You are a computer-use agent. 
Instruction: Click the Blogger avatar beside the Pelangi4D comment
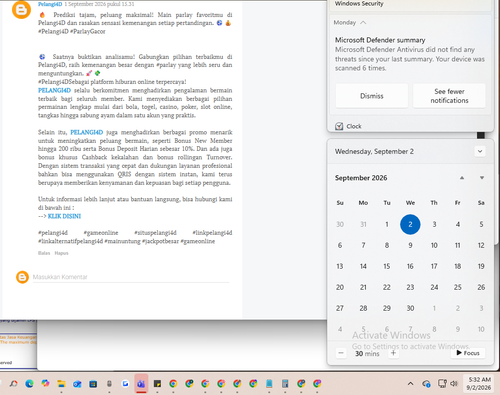21,10
